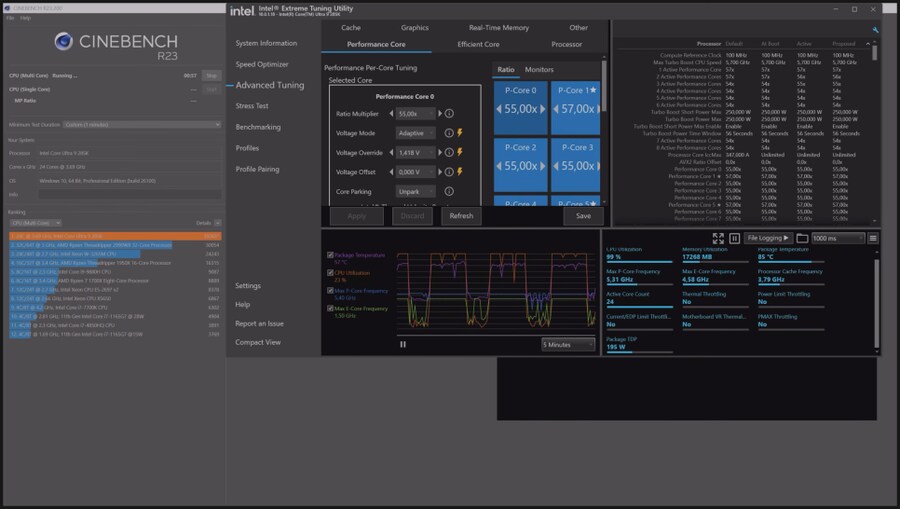Open the hamburger menu in the monitor panel
The image size is (900, 509).
click(872, 238)
